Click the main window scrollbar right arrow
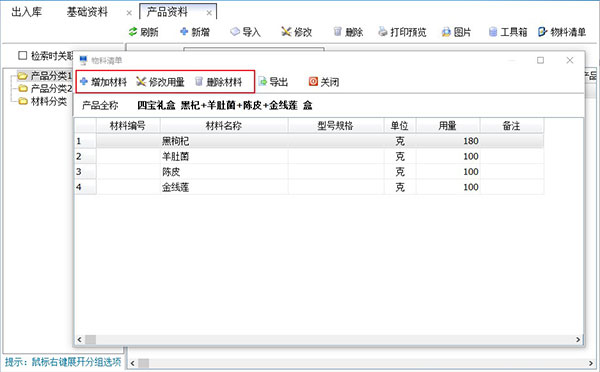Screen dimensions: 600x372 pyautogui.click(x=592, y=363)
